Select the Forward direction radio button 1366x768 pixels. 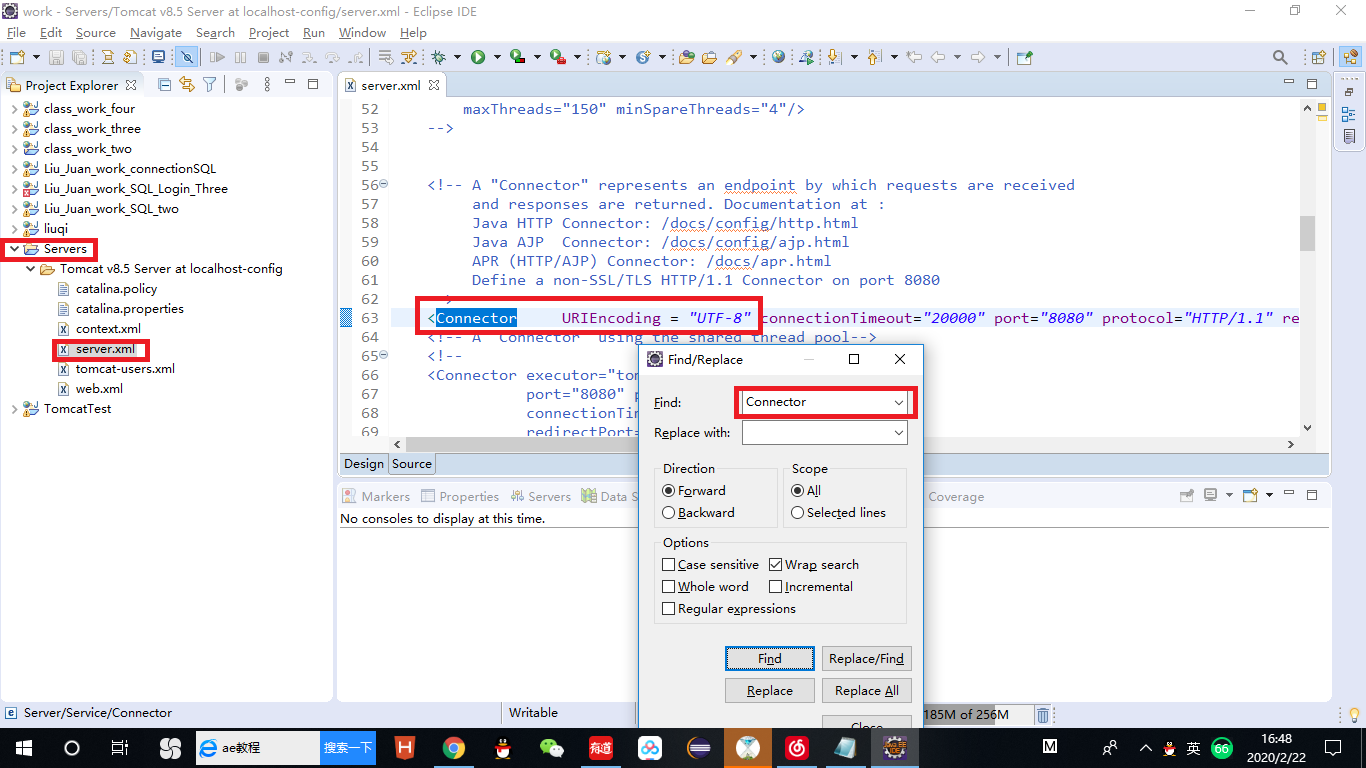668,491
